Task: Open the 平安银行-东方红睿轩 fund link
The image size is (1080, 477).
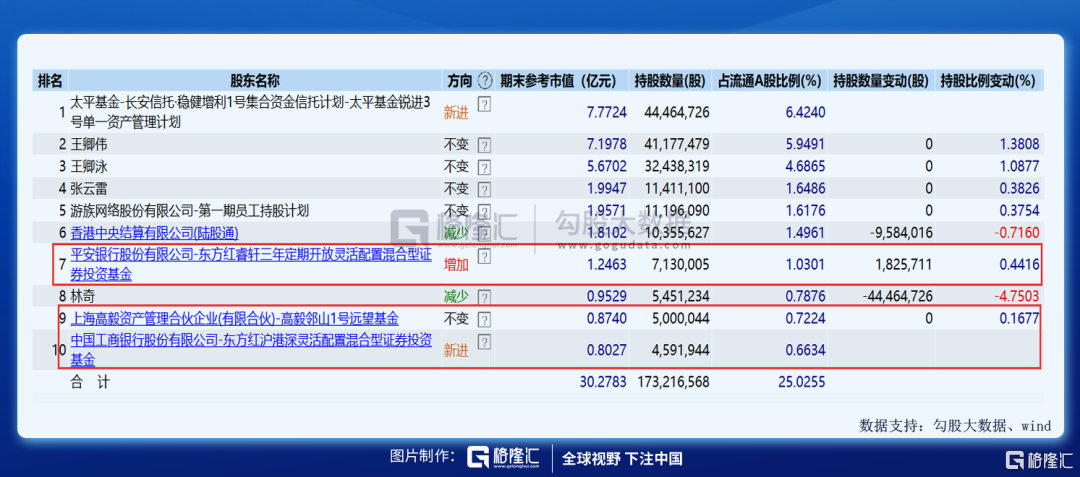Action: pos(251,266)
